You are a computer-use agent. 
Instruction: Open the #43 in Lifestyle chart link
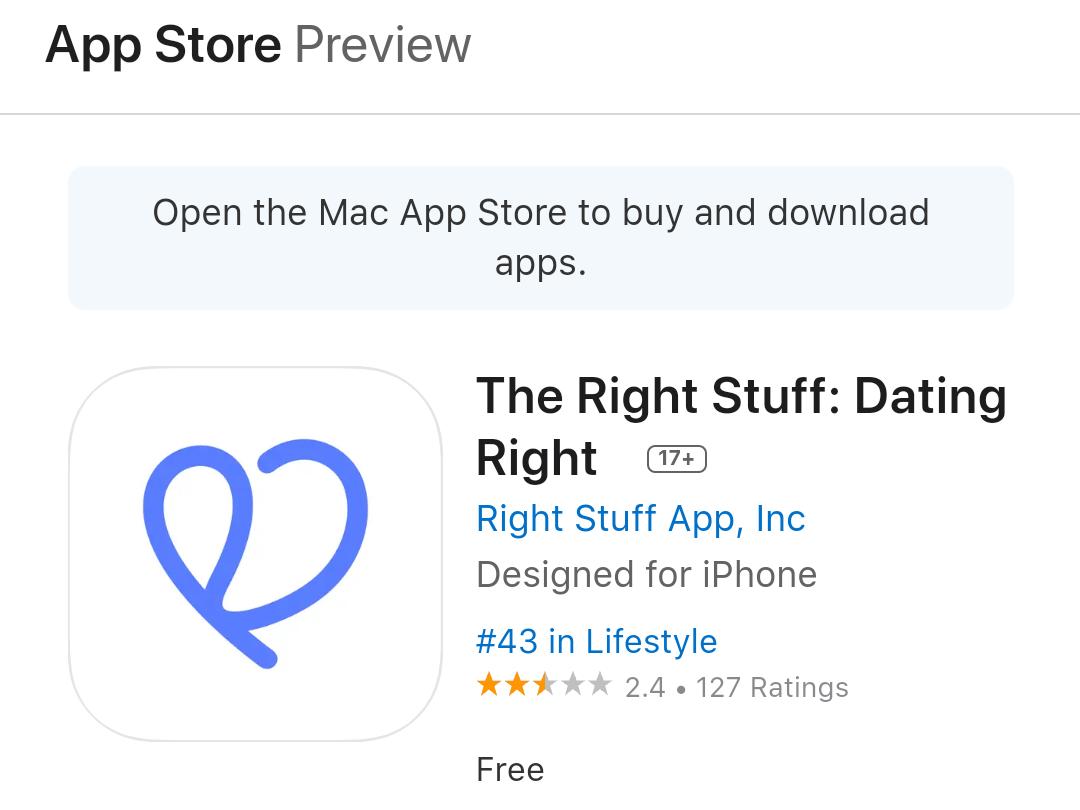click(596, 641)
